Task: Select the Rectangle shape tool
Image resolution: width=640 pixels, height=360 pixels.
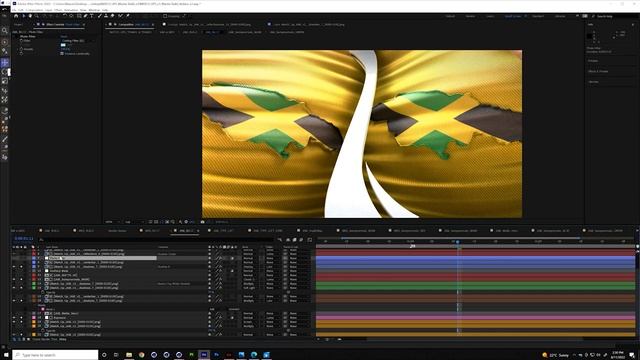Action: tap(79, 16)
